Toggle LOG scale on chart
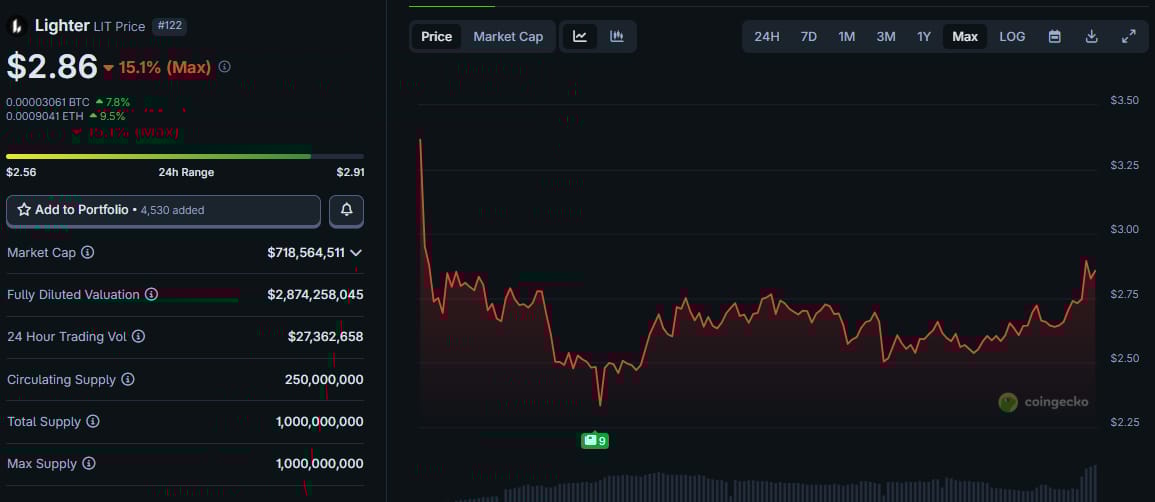 pos(1012,36)
